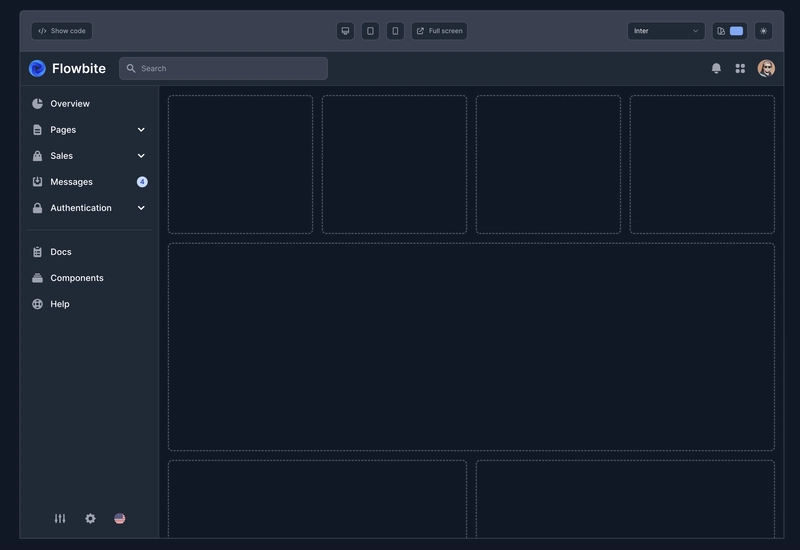800x550 pixels.
Task: Select Overview in the sidebar
Action: (89, 104)
